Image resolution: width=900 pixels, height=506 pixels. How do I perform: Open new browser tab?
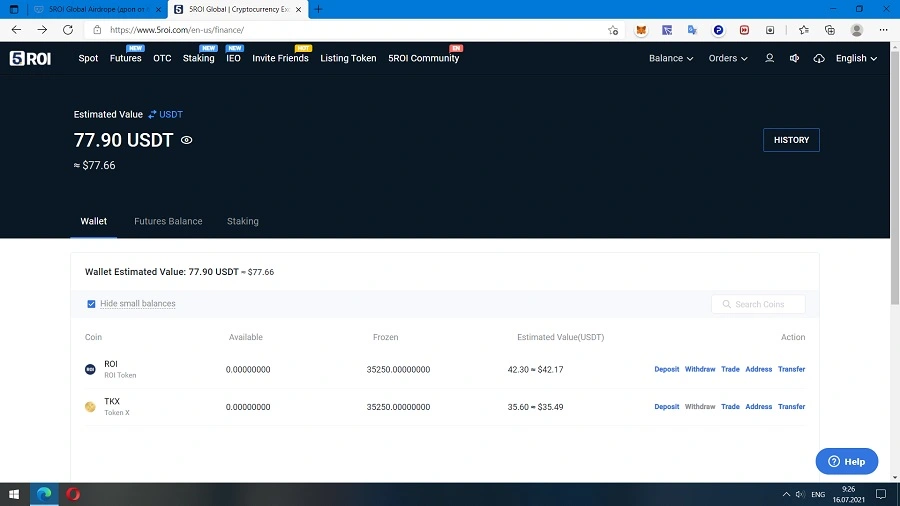(x=319, y=9)
